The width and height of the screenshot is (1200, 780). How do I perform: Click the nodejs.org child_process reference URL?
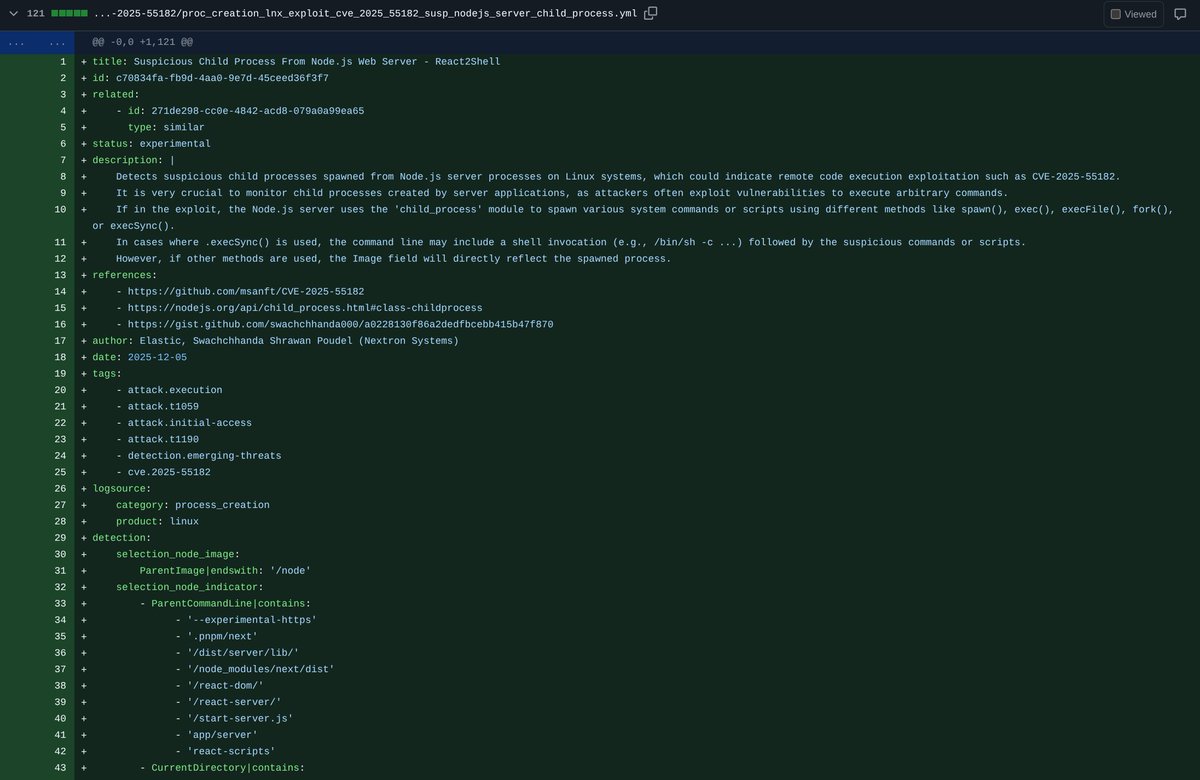(x=305, y=308)
